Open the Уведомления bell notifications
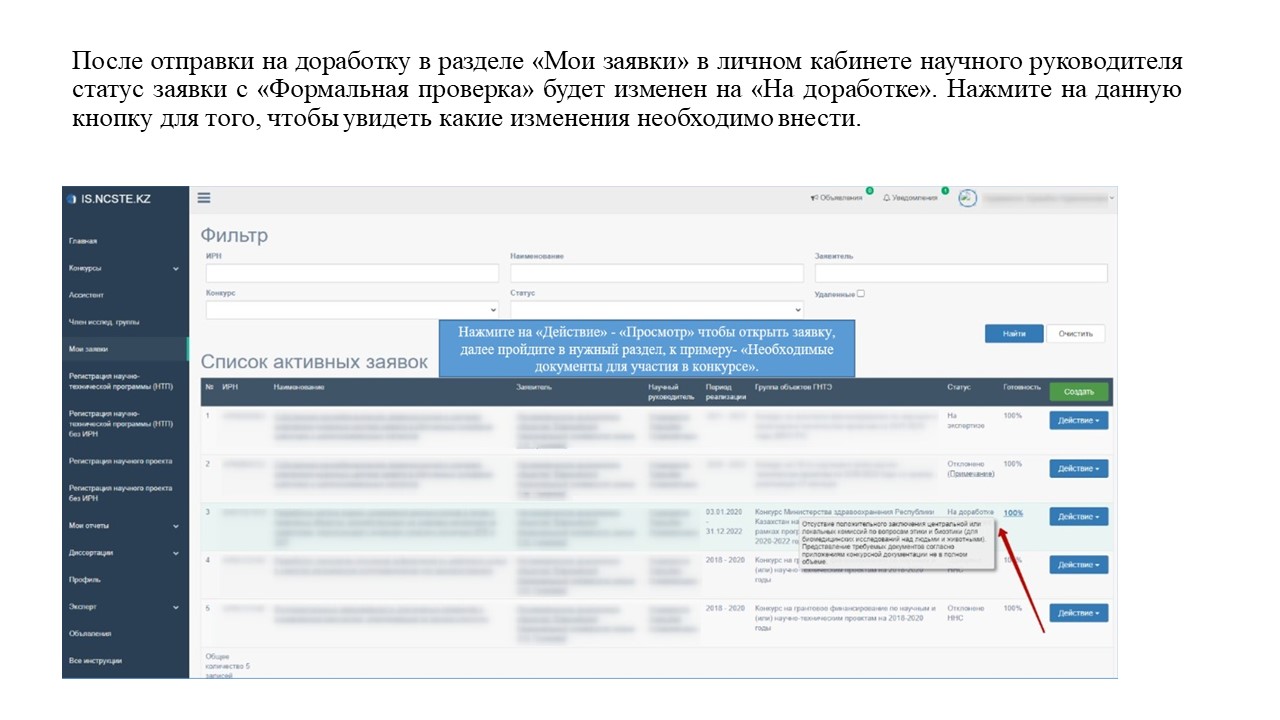Viewport: 1280px width, 720px height. pos(910,198)
